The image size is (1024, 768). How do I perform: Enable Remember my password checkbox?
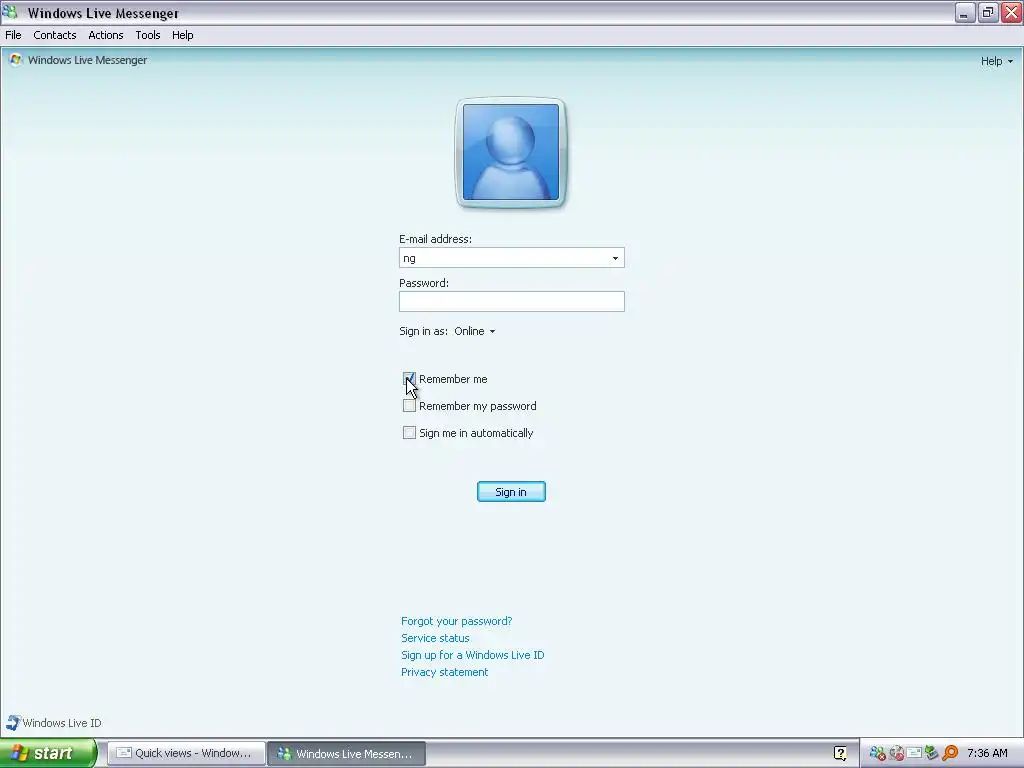409,406
